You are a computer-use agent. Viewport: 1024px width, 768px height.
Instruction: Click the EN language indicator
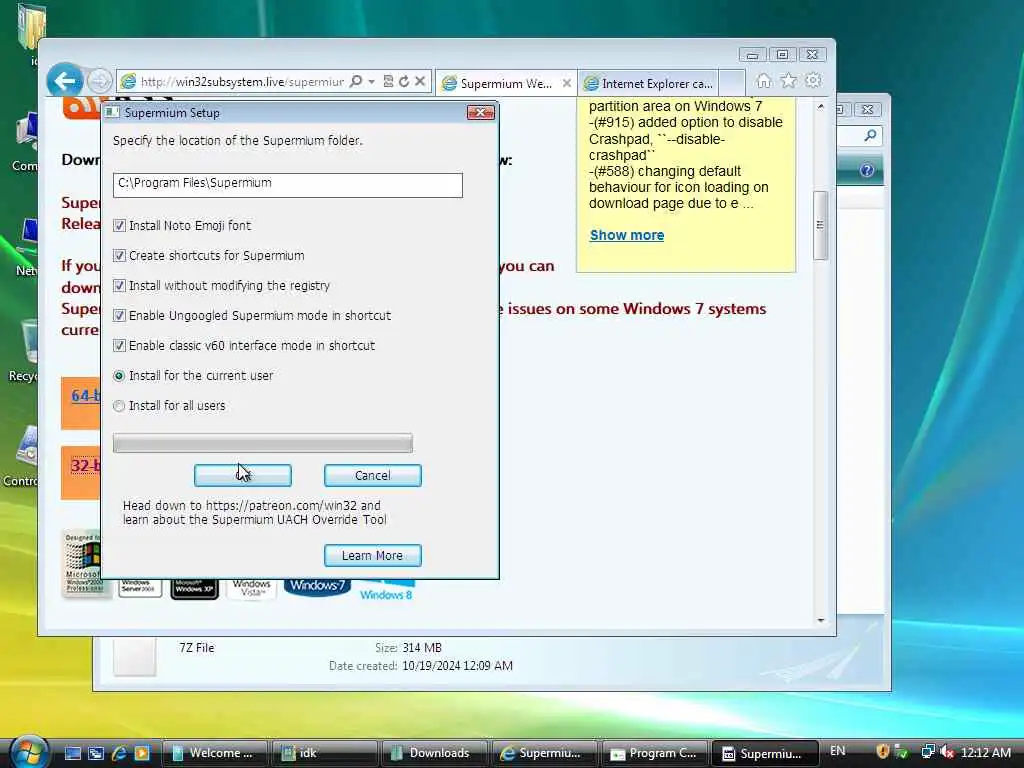838,752
